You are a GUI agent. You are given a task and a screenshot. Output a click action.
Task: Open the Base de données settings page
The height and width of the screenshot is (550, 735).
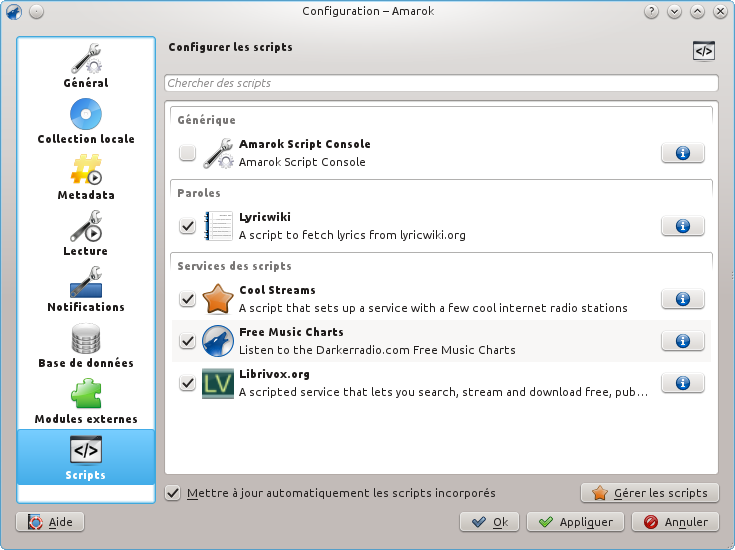[x=86, y=345]
